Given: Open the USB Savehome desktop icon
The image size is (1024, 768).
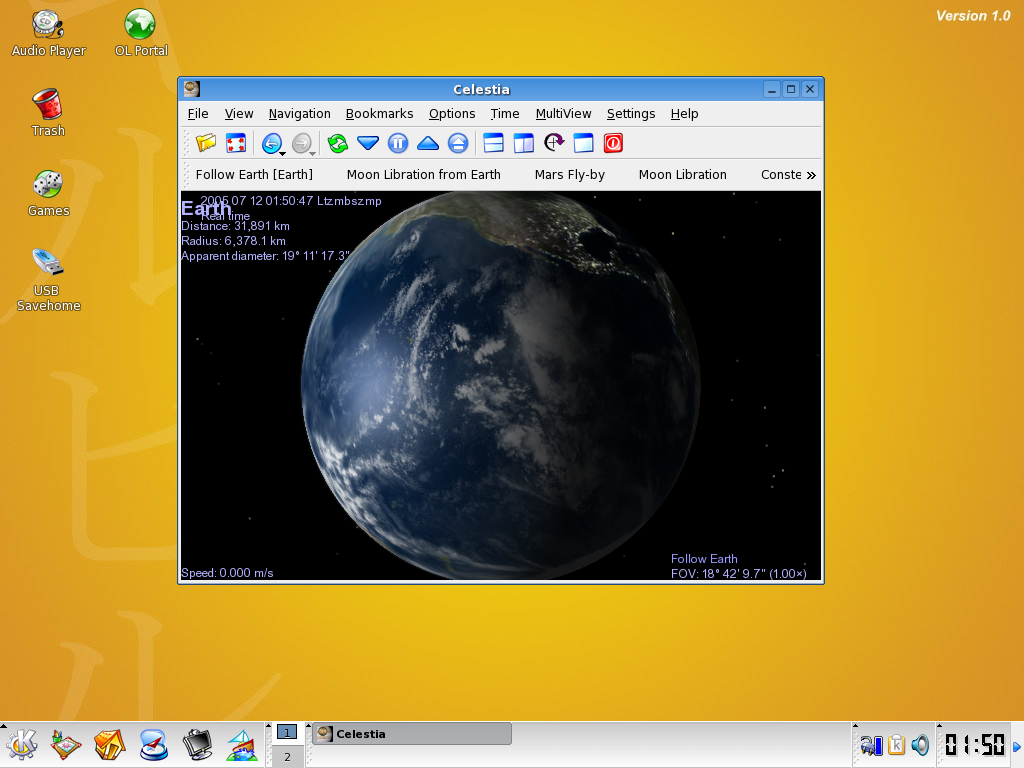Looking at the screenshot, I should 48,280.
